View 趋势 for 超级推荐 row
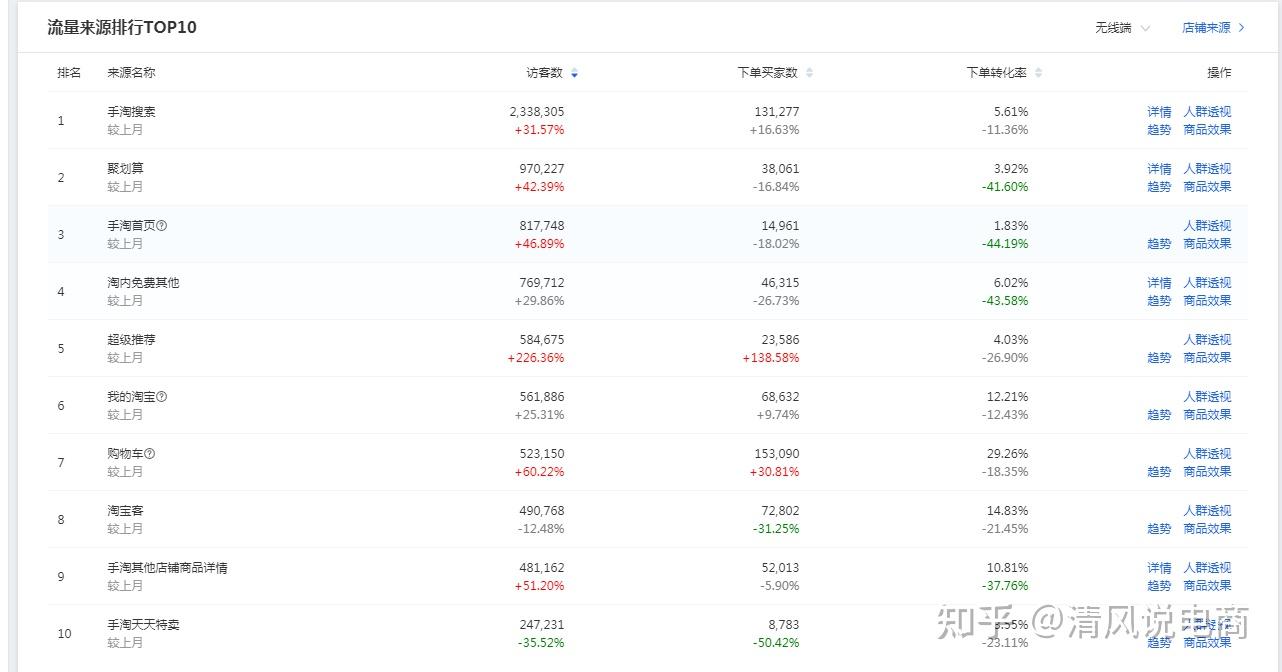Image resolution: width=1282 pixels, height=672 pixels. 1159,358
